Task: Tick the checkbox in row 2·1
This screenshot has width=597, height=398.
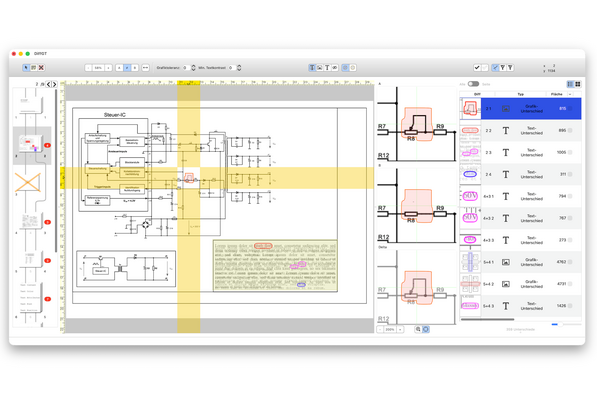Action: click(570, 109)
